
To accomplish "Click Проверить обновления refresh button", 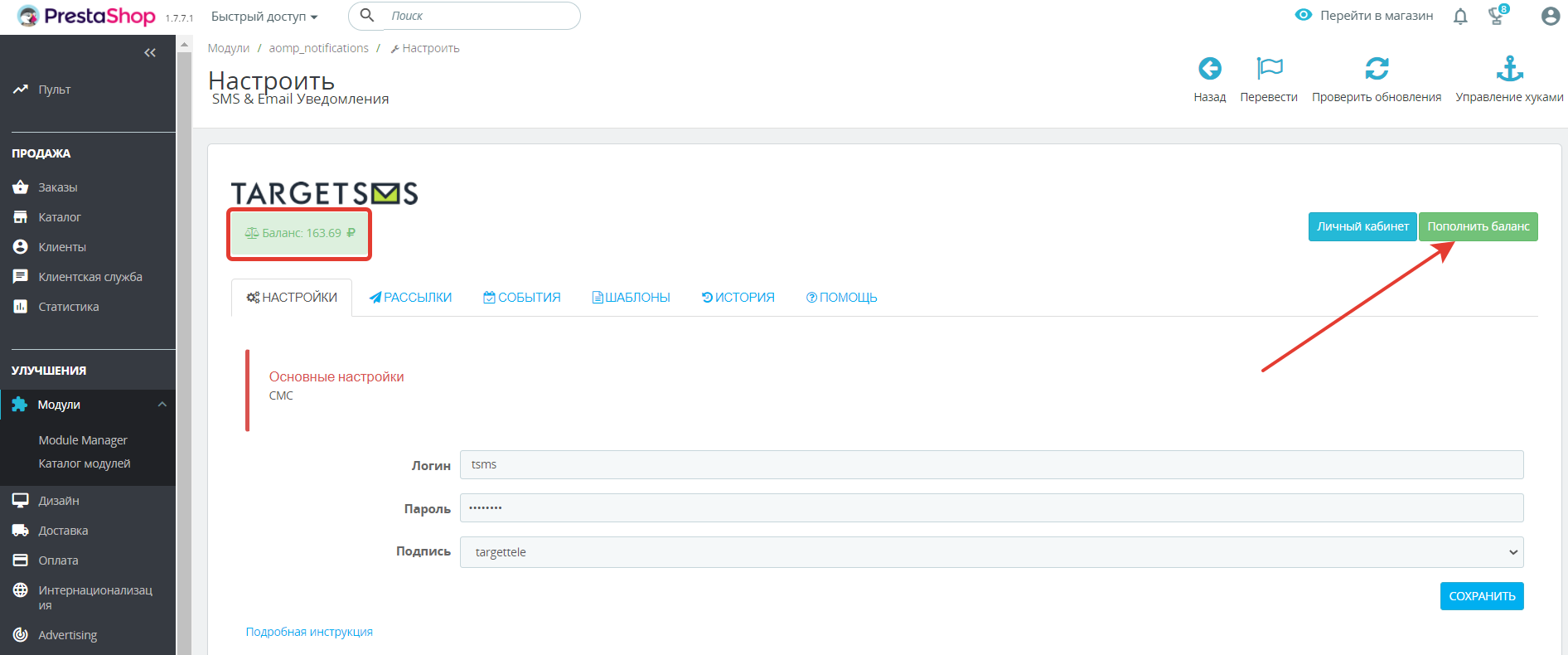I will tap(1377, 80).
